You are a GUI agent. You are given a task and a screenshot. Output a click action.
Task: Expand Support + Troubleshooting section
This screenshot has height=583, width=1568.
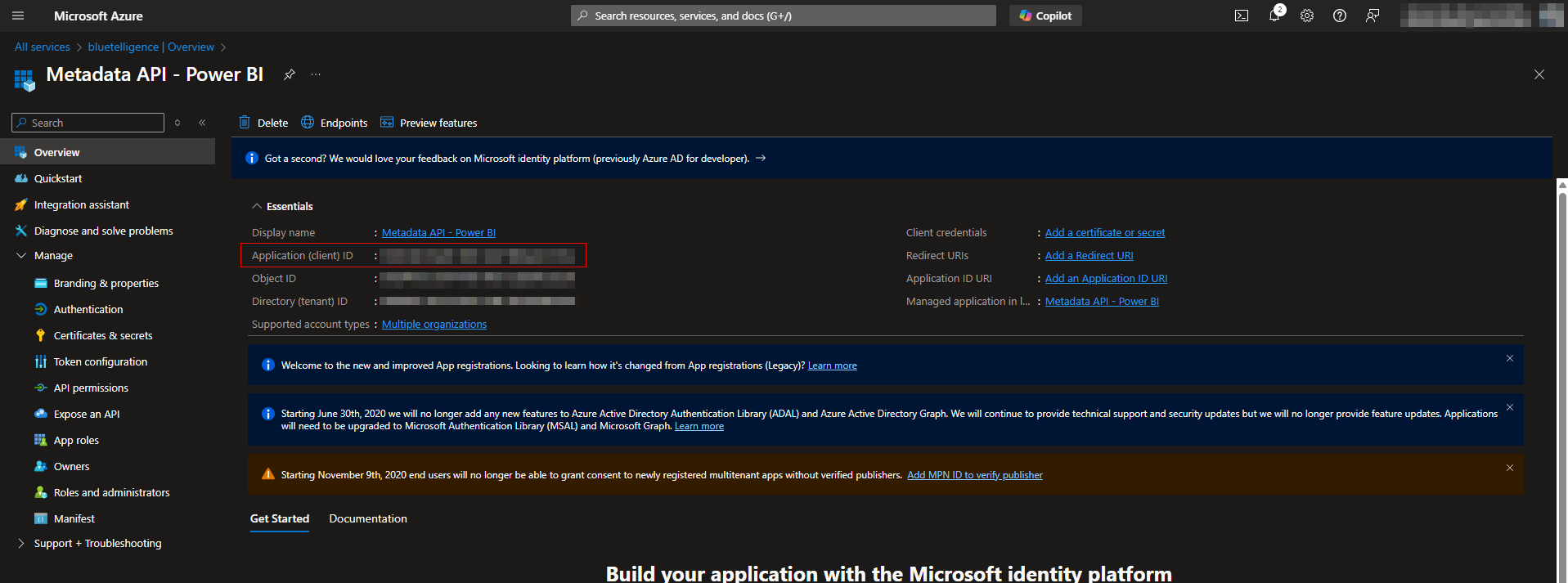(x=21, y=543)
